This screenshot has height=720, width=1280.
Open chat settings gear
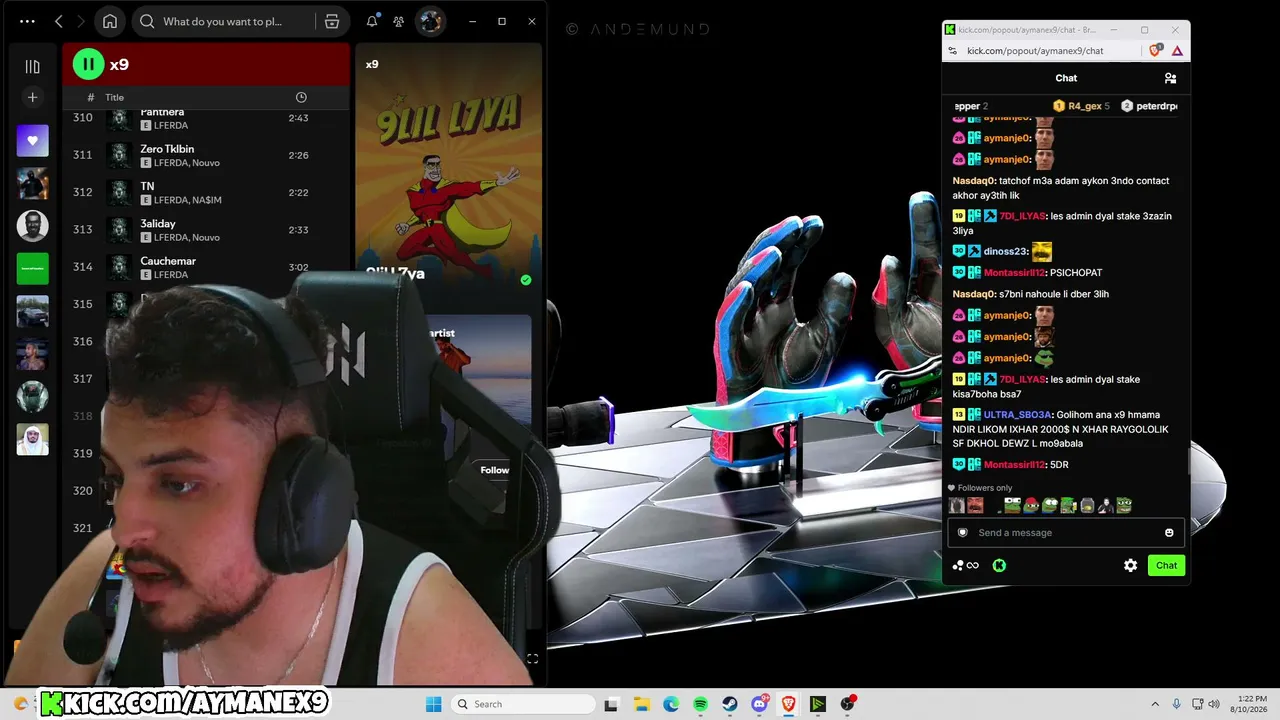point(1130,566)
